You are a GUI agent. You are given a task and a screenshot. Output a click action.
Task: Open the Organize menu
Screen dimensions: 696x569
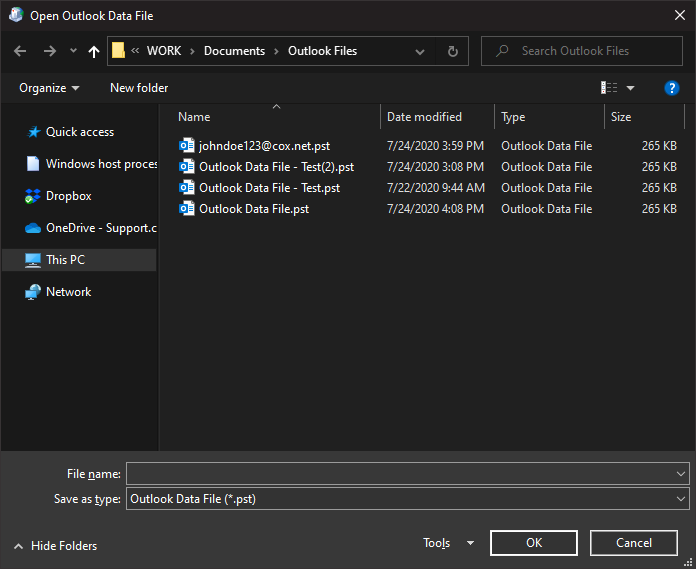point(49,88)
